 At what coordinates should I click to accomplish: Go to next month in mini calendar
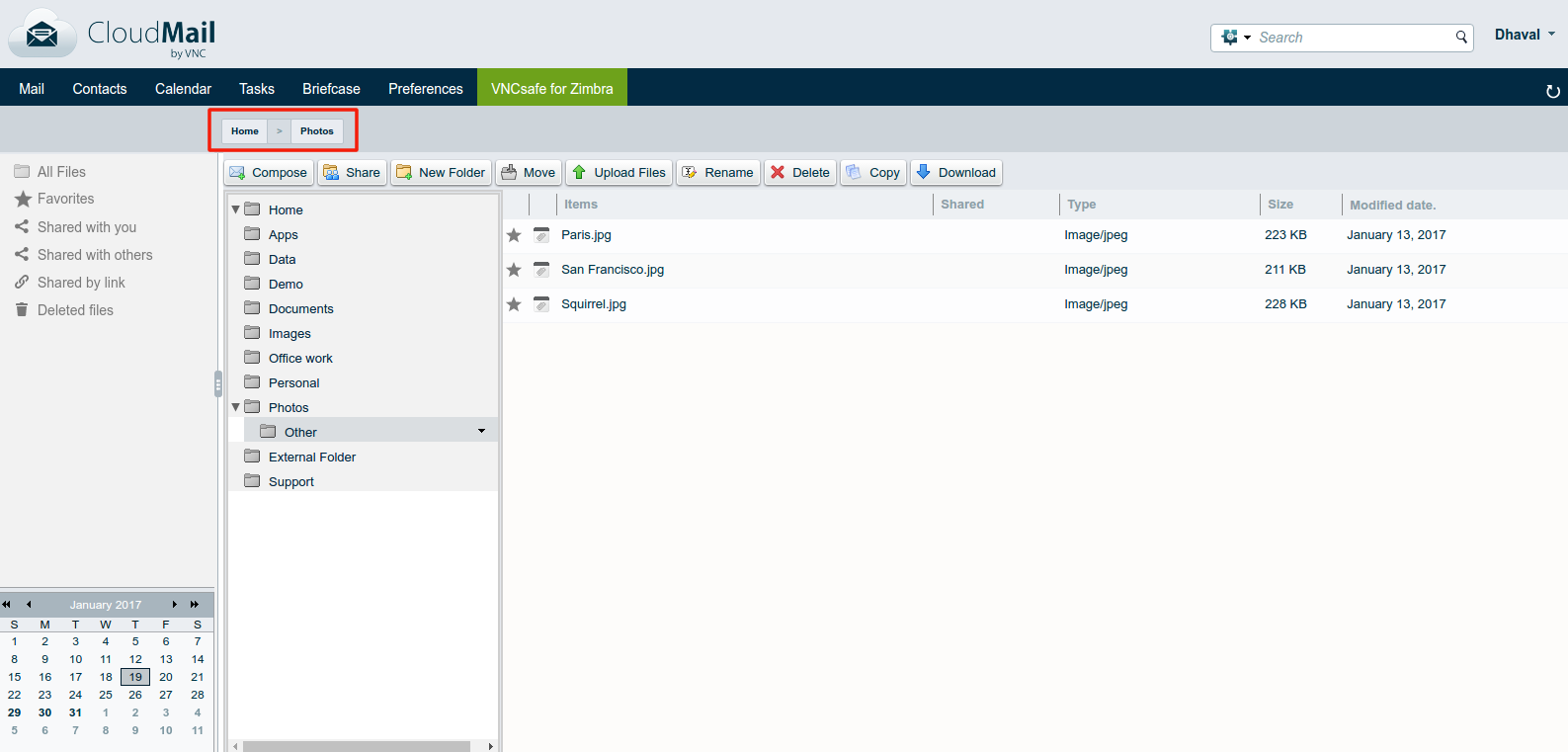tap(175, 604)
